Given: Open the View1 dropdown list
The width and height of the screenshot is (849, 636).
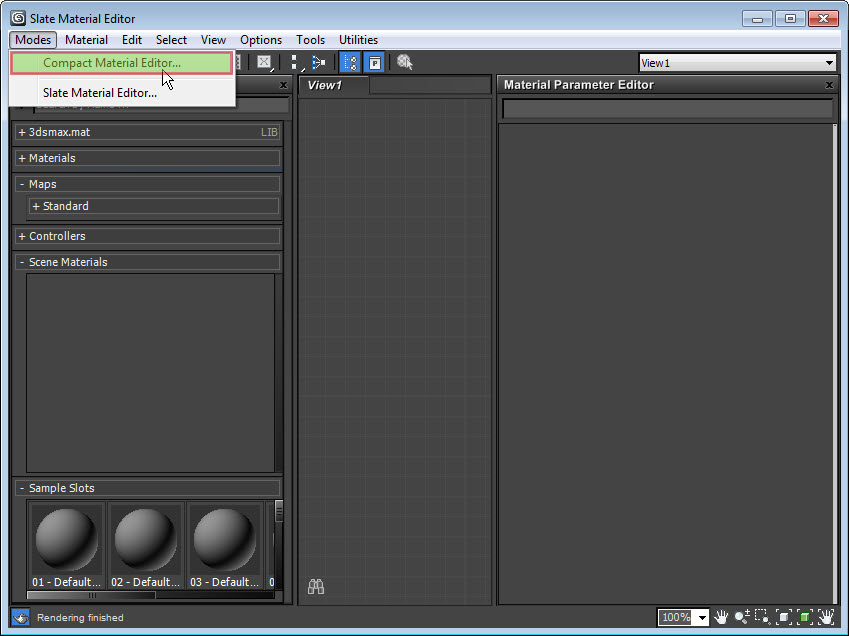Looking at the screenshot, I should pos(829,63).
